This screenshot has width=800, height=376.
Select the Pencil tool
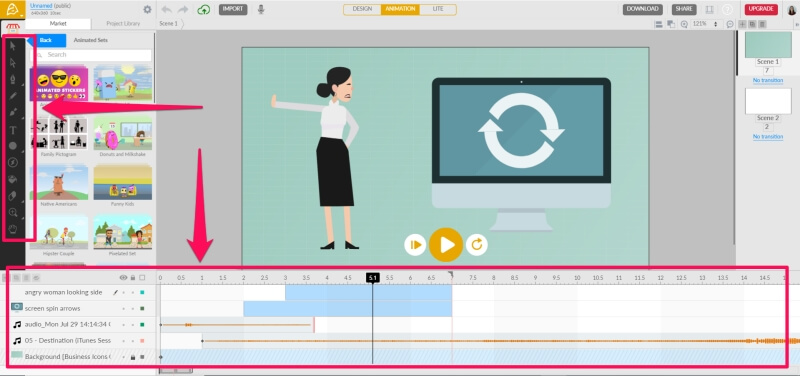tap(13, 96)
